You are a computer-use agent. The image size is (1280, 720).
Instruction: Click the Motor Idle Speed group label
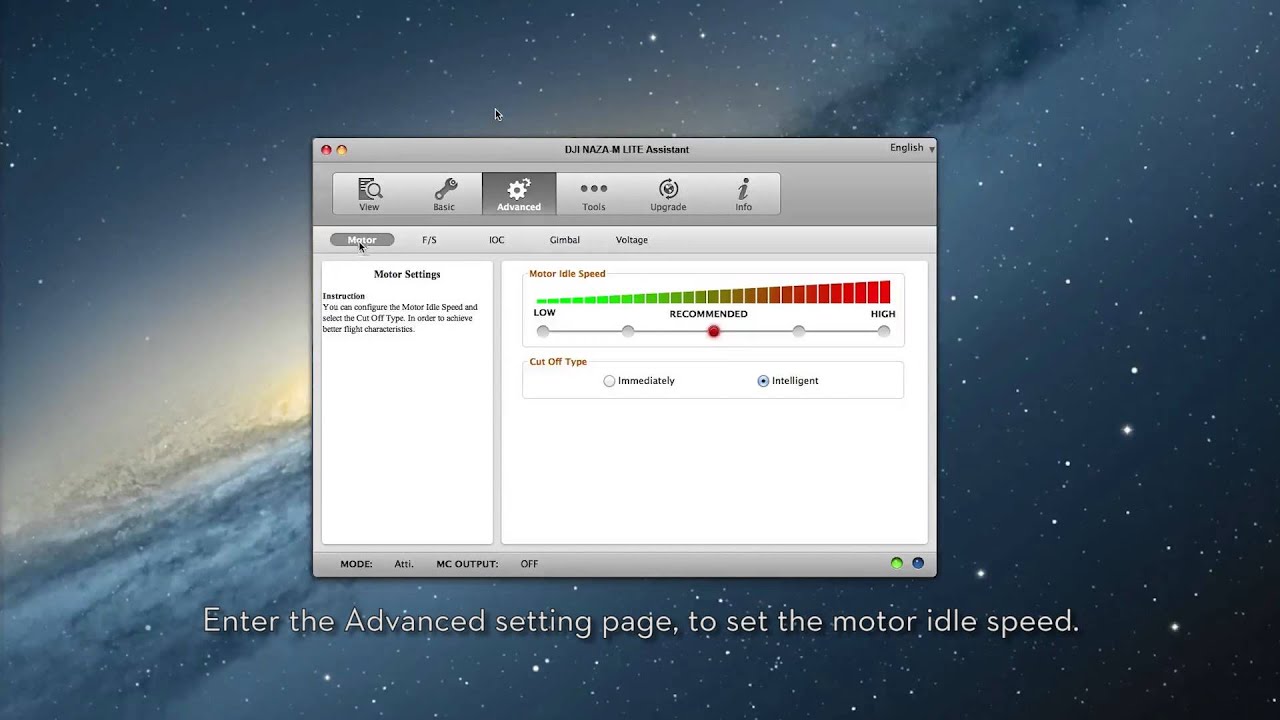coord(567,274)
